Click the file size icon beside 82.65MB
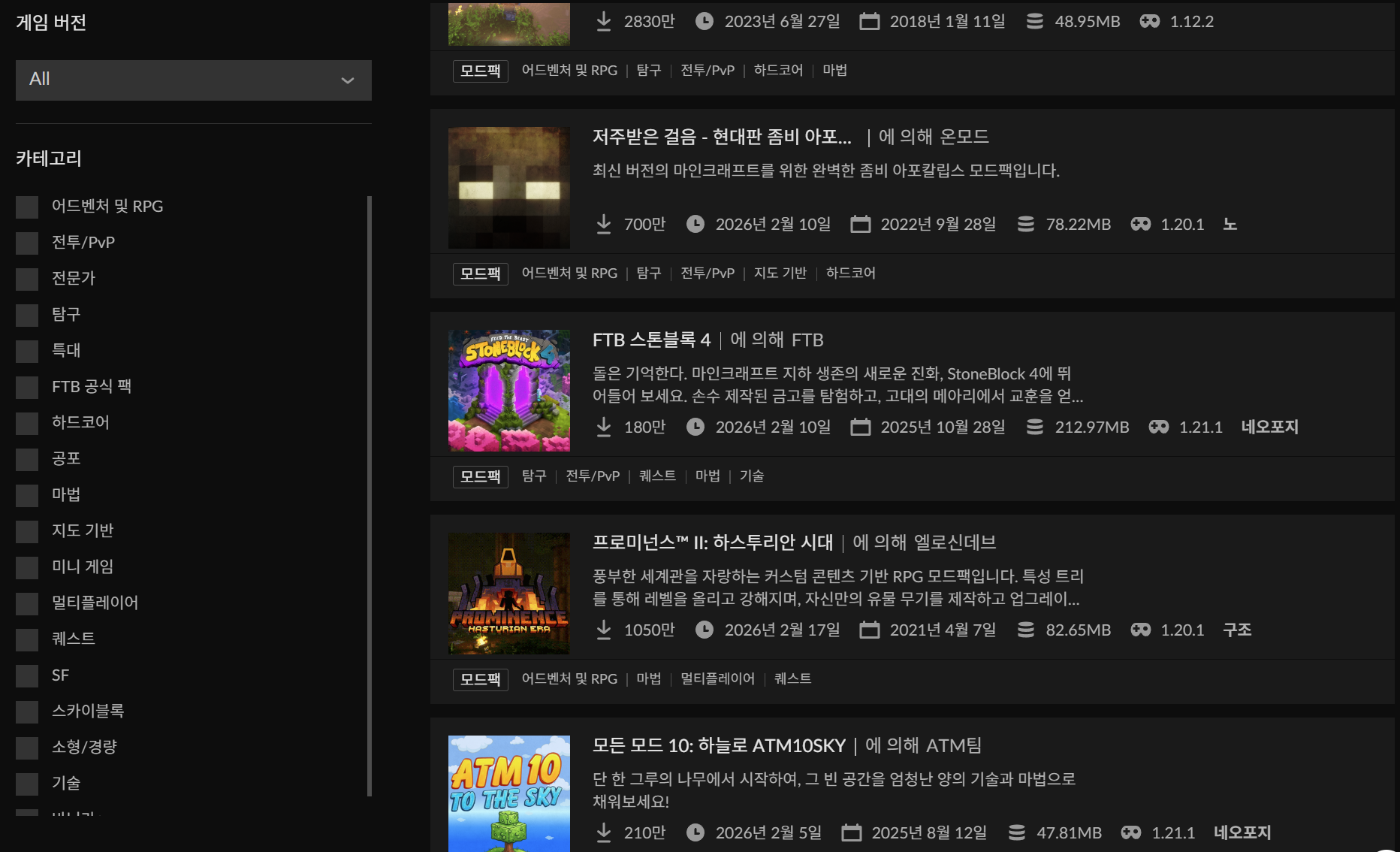 1026,630
